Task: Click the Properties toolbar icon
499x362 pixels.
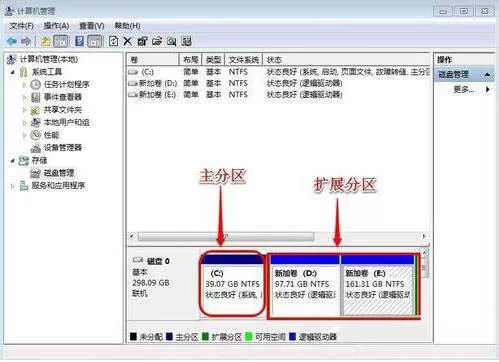Action: [142, 41]
